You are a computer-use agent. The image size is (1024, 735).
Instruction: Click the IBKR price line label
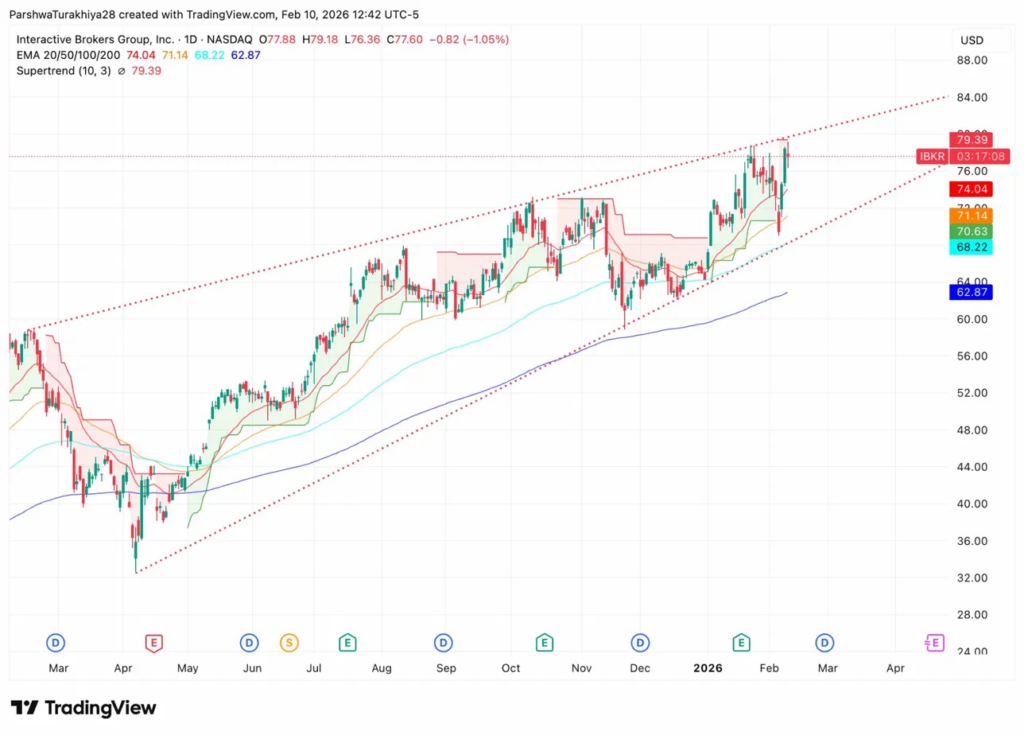[932, 156]
